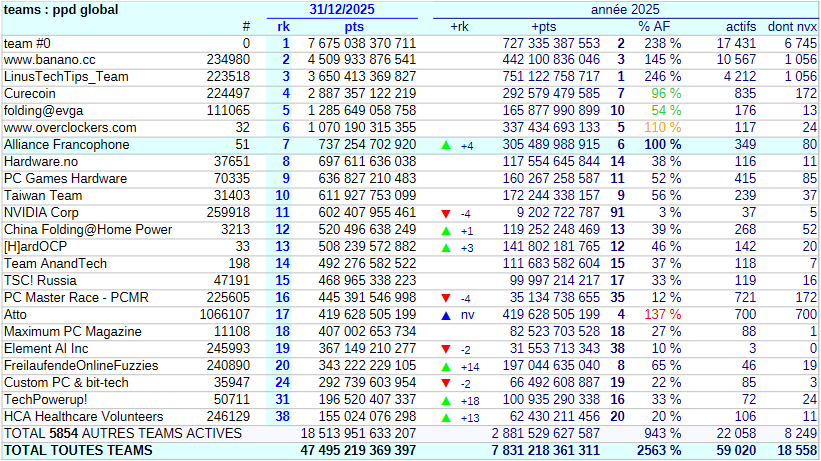Click the 'actifs' column header

coord(741,27)
